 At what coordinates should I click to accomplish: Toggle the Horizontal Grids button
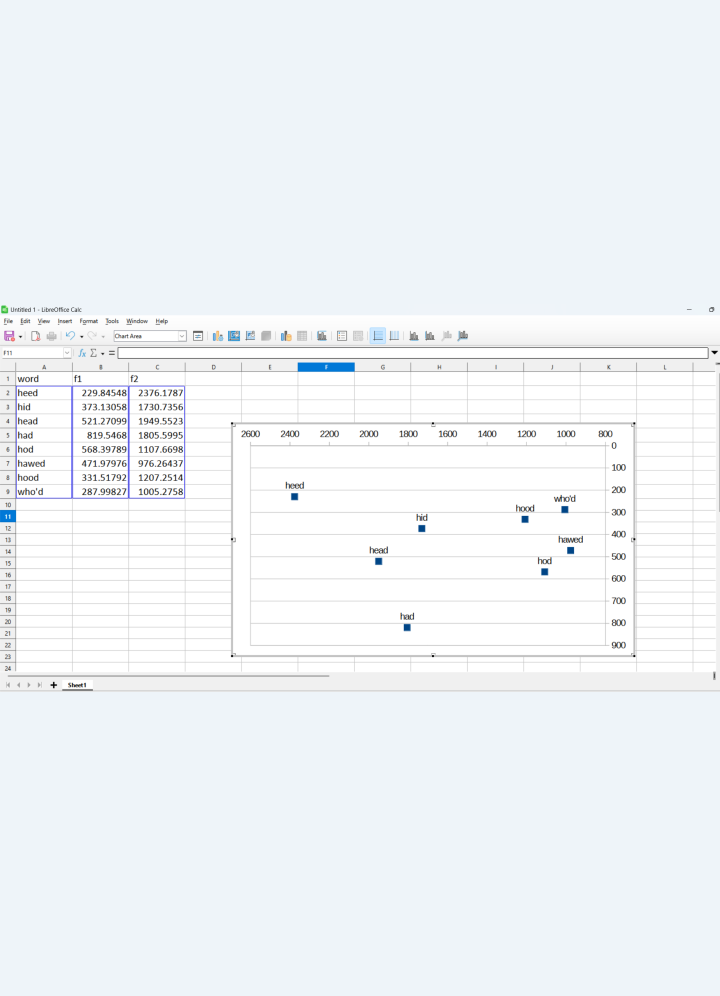coord(377,336)
